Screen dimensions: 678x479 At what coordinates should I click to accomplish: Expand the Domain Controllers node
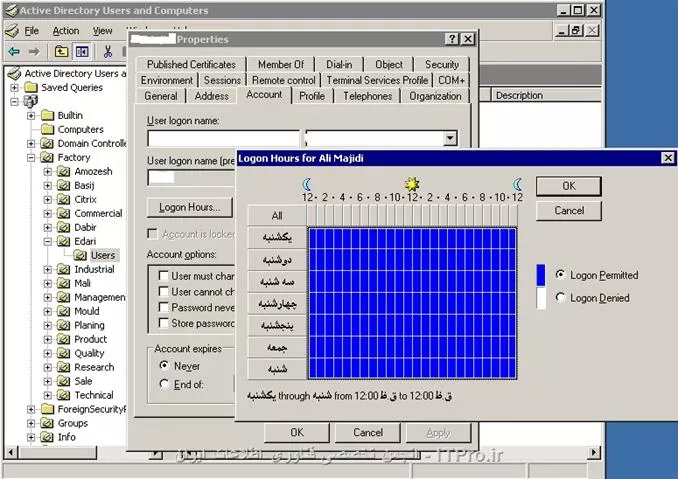[x=31, y=144]
